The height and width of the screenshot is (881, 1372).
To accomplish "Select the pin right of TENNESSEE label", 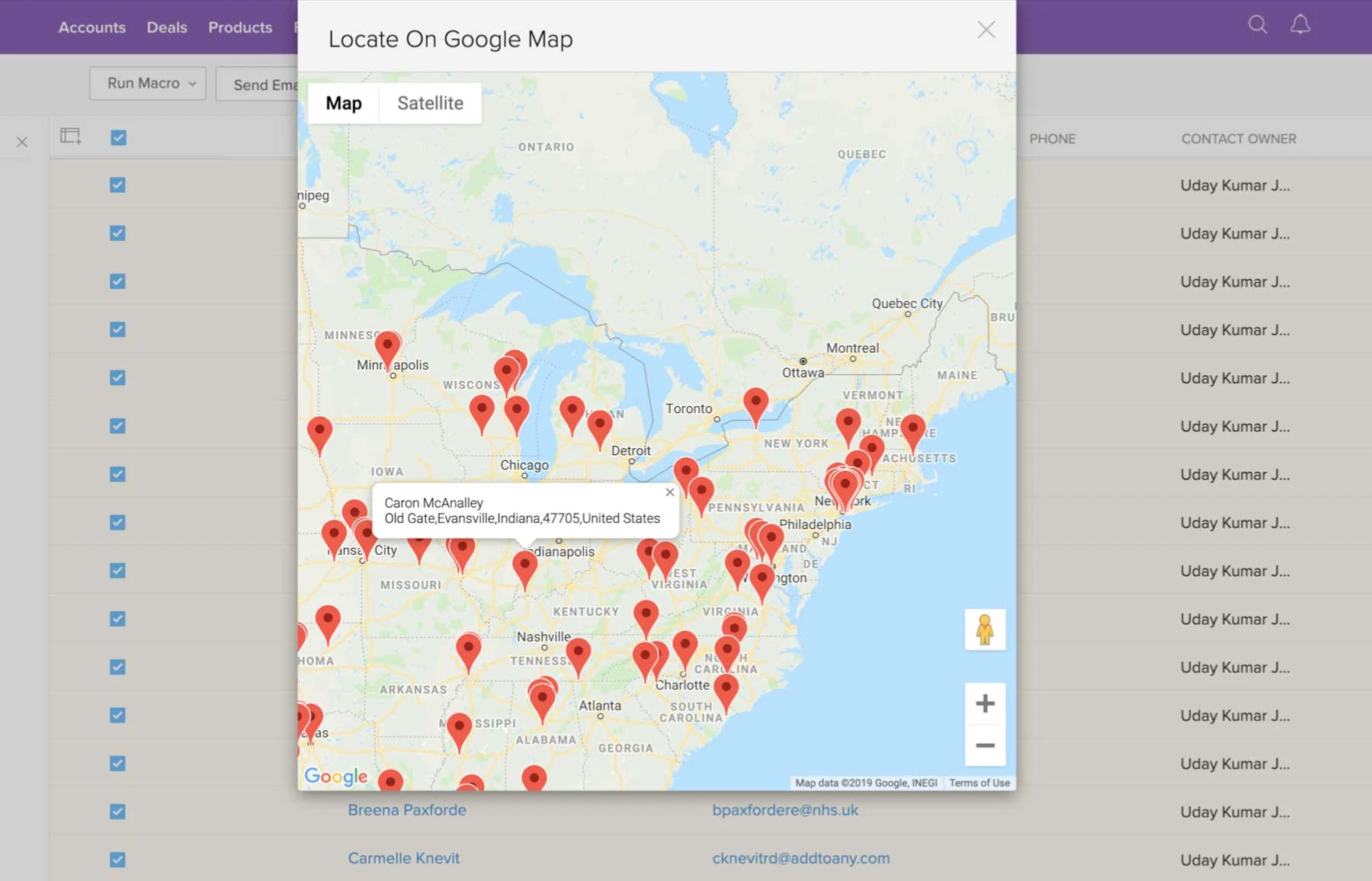I will 578,657.
